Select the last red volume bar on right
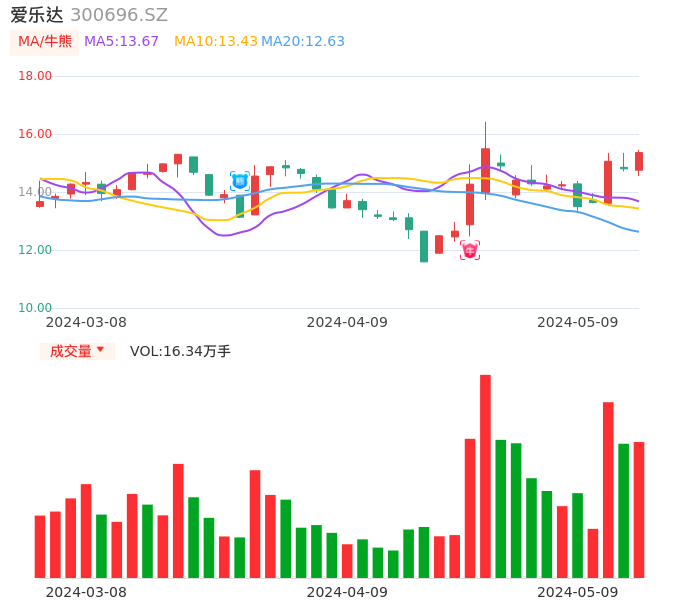This screenshot has width=686, height=606. pos(639,509)
